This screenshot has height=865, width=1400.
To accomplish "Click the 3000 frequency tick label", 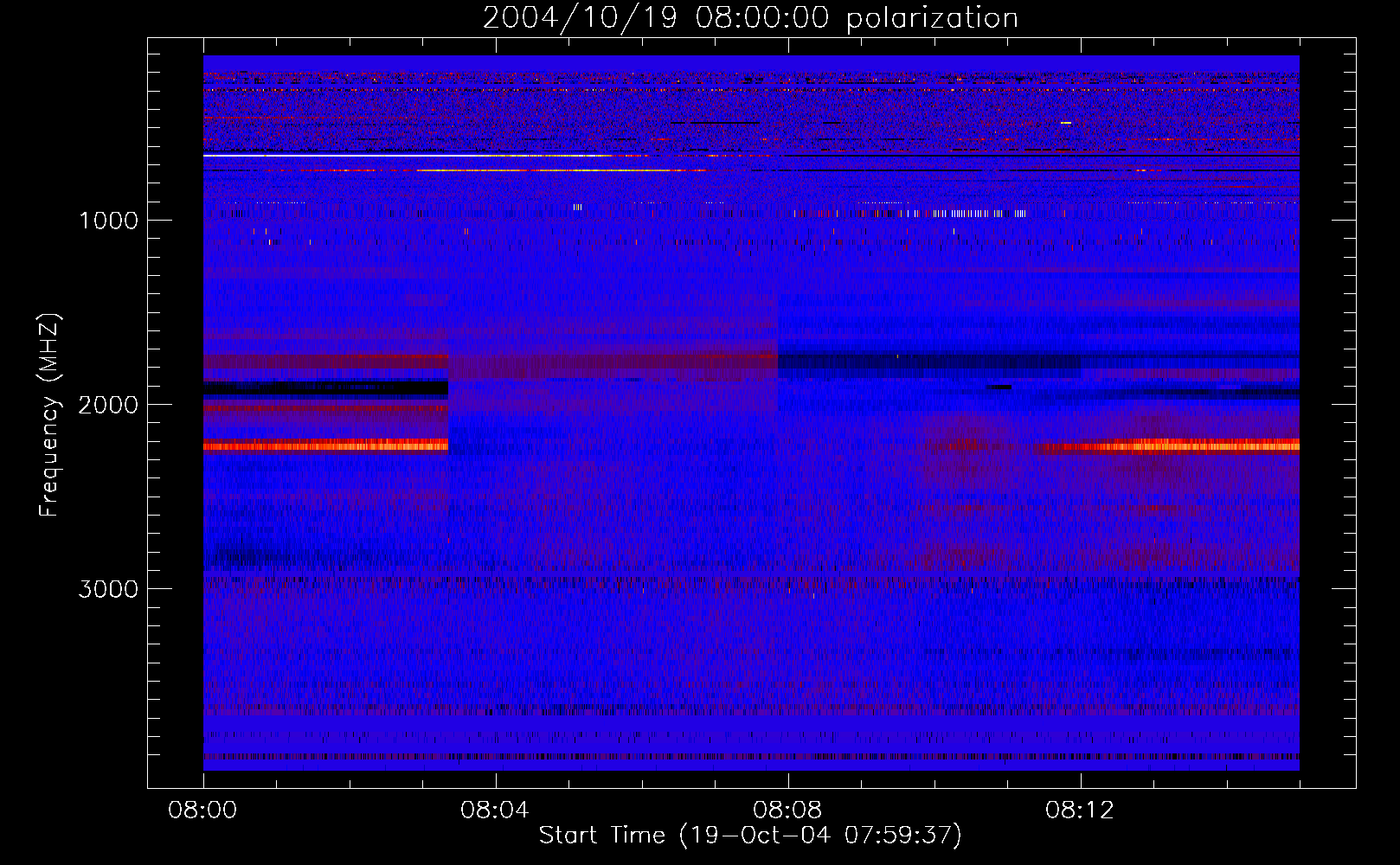I will [108, 589].
